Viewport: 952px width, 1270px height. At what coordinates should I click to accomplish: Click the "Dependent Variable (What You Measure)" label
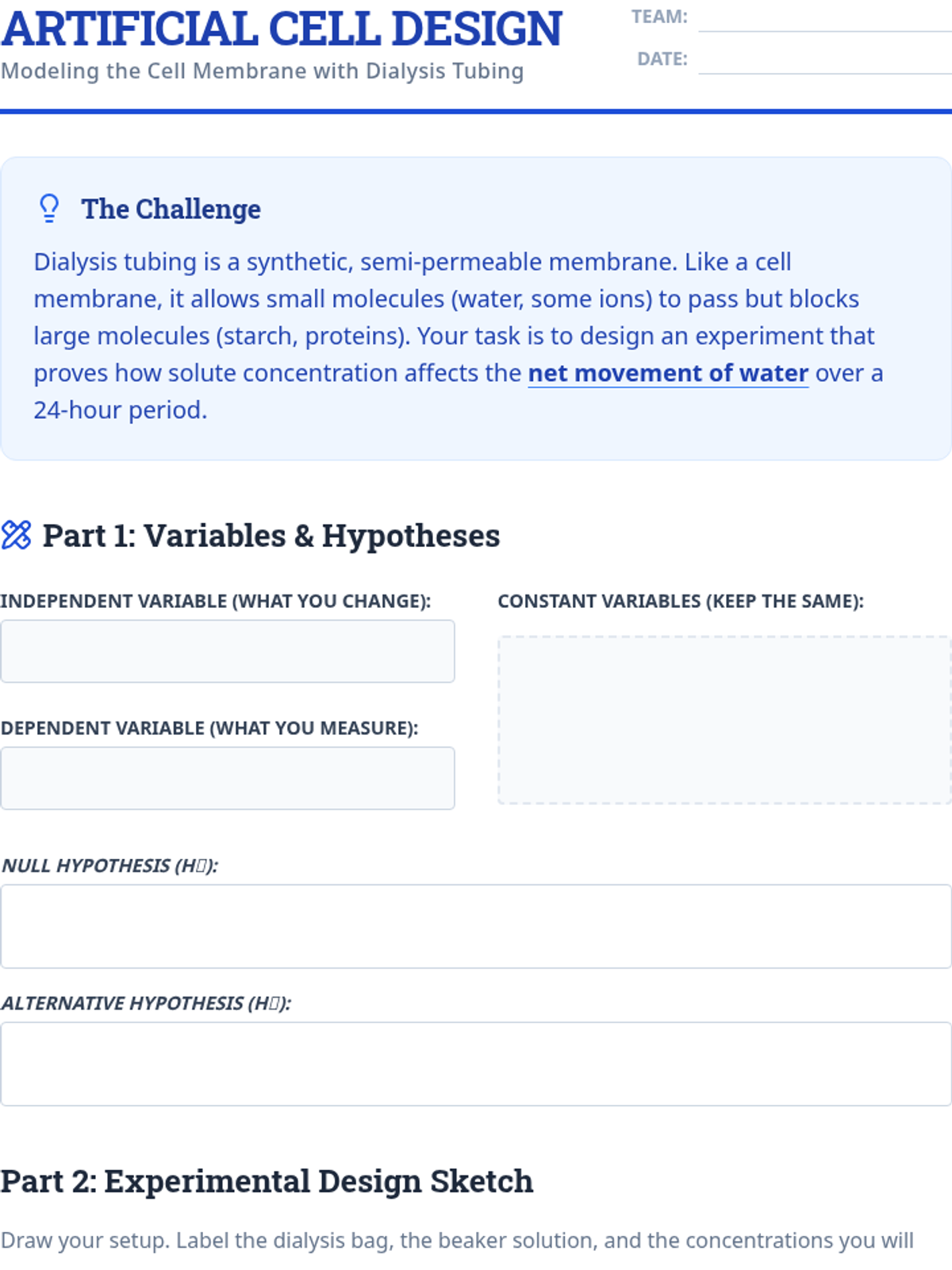209,728
